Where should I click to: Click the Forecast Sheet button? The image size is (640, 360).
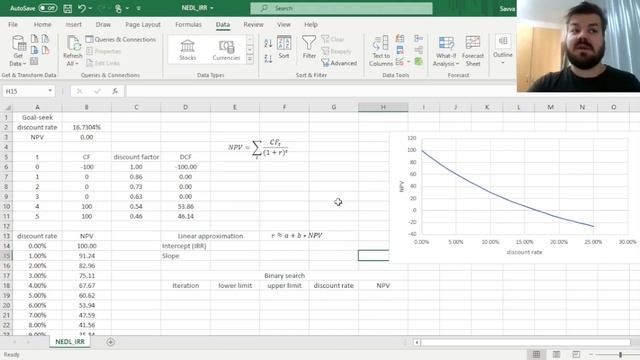point(473,51)
